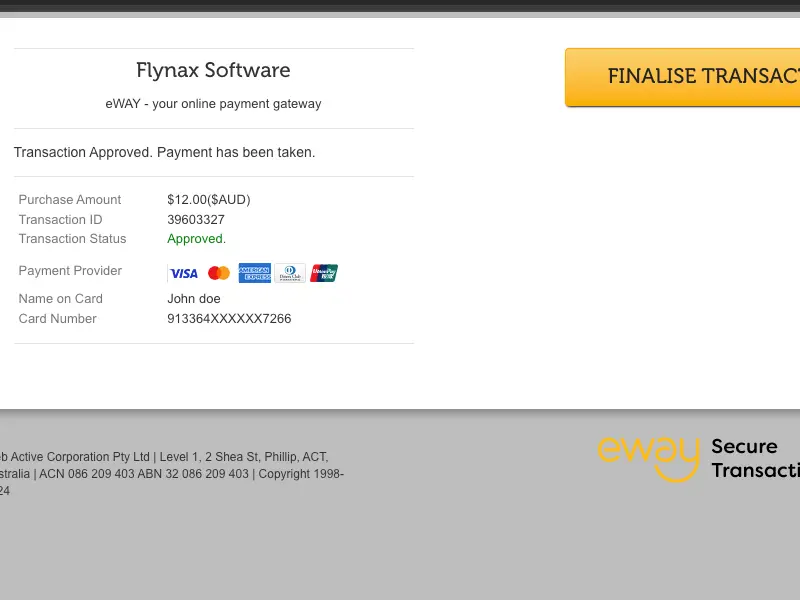Click the Flynax Software heading

(x=213, y=70)
